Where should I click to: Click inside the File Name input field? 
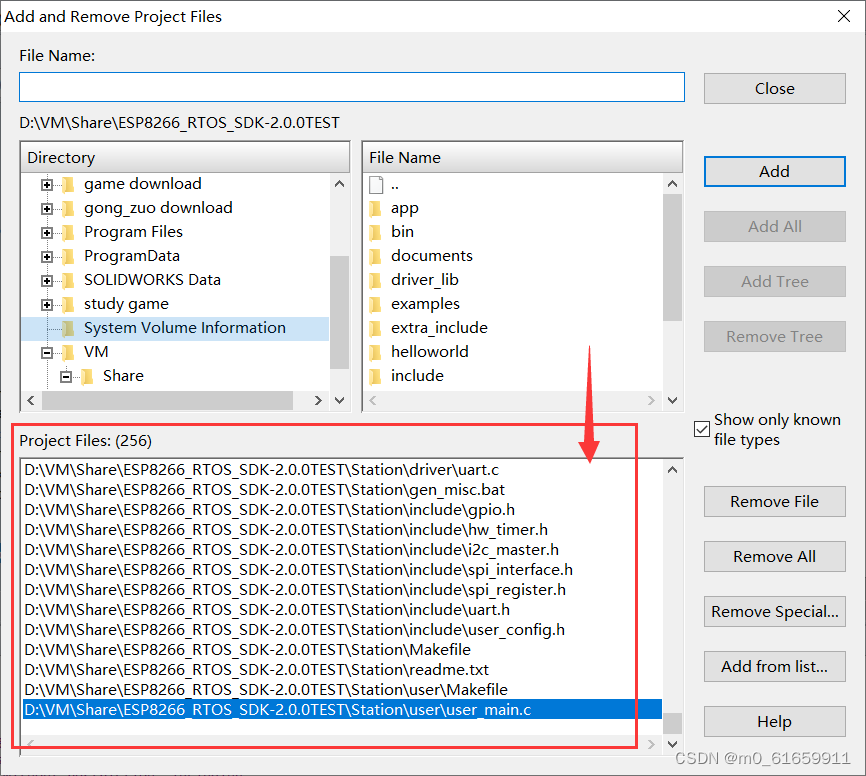pos(351,87)
